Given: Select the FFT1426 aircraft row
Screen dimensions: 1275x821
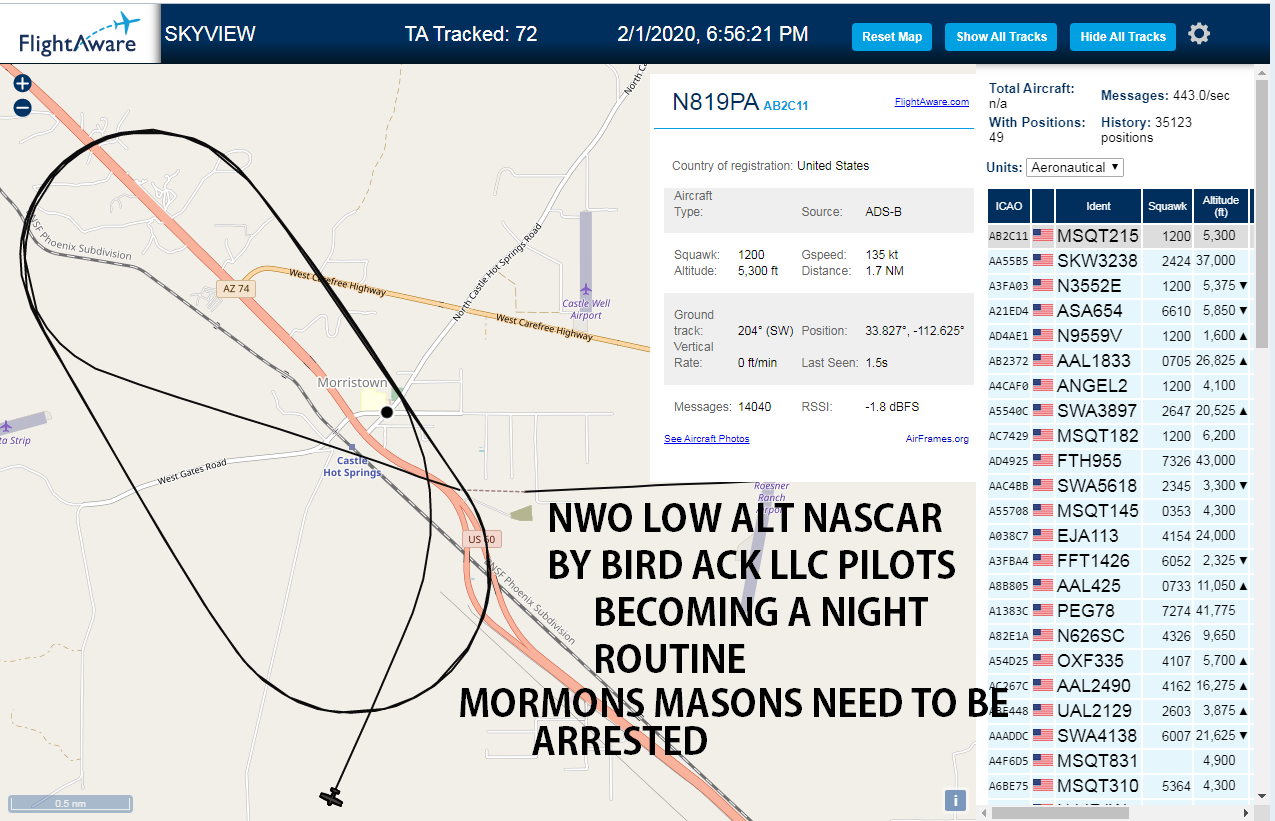Looking at the screenshot, I should click(x=1119, y=561).
